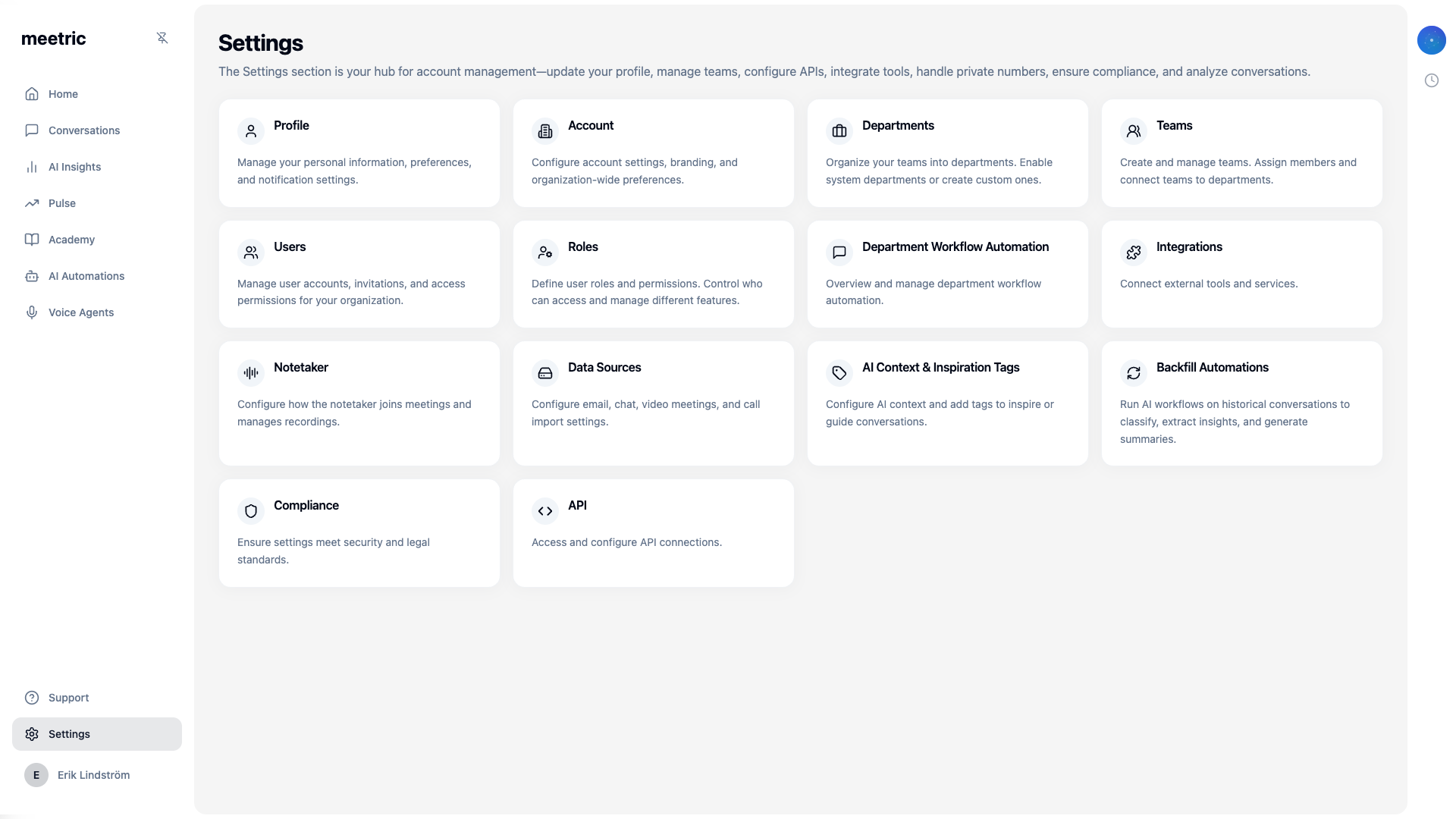The width and height of the screenshot is (1456, 819).
Task: Open the history clock icon at top right
Action: [1432, 80]
